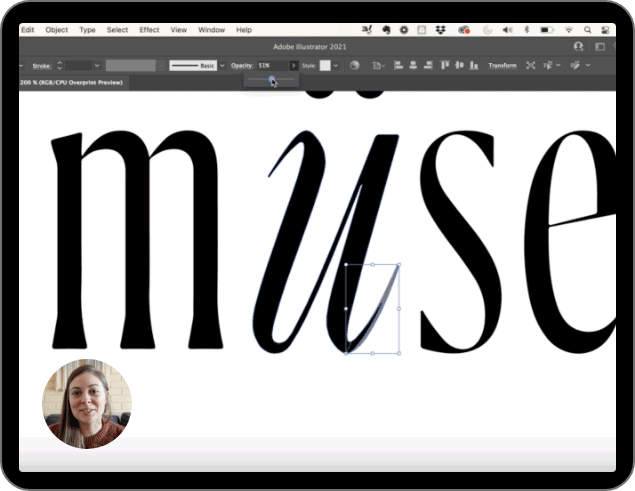Image resolution: width=635 pixels, height=491 pixels.
Task: Click the Control Center icon
Action: [605, 30]
